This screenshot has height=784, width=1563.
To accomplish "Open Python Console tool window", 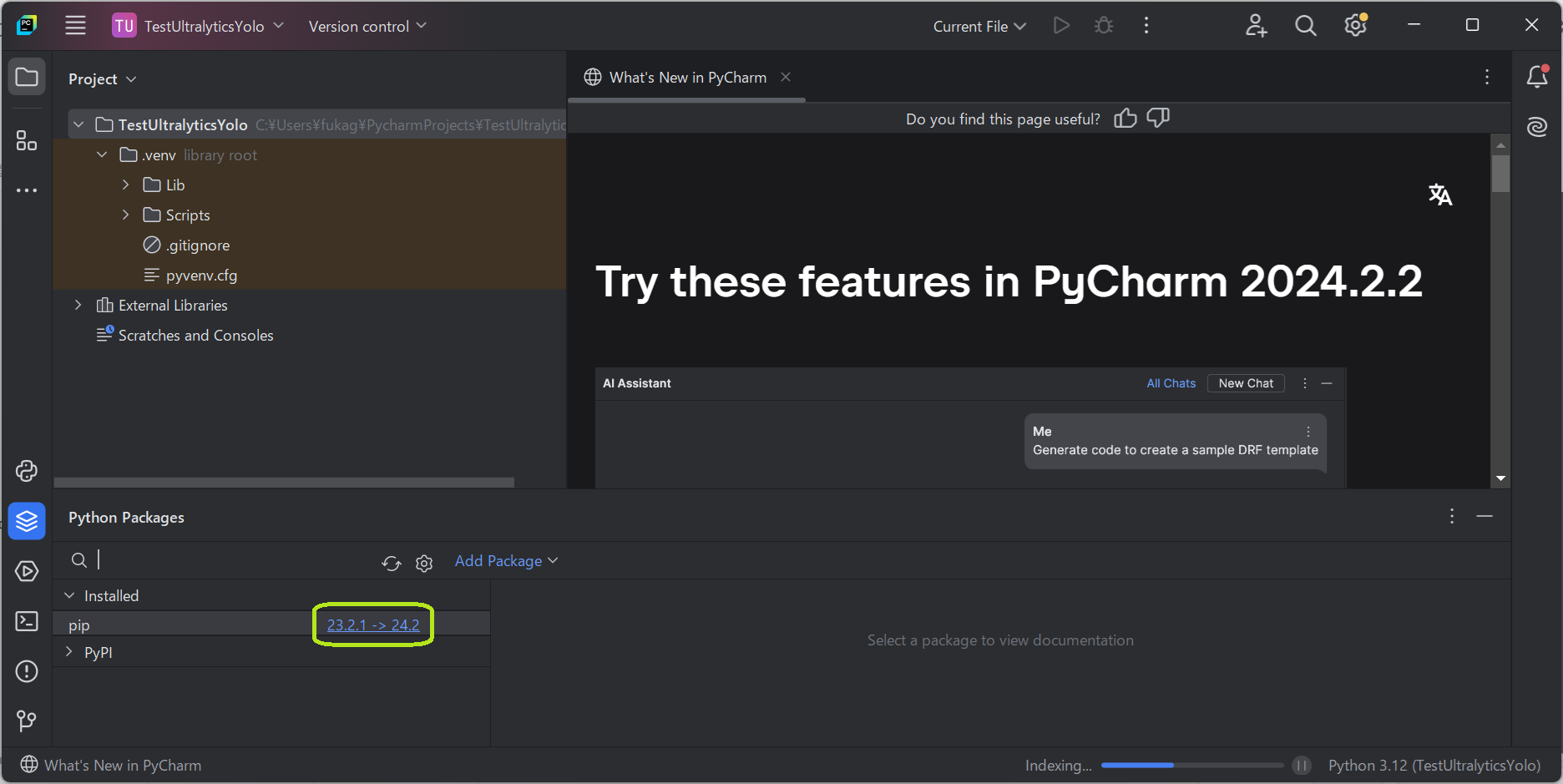I will pyautogui.click(x=27, y=471).
